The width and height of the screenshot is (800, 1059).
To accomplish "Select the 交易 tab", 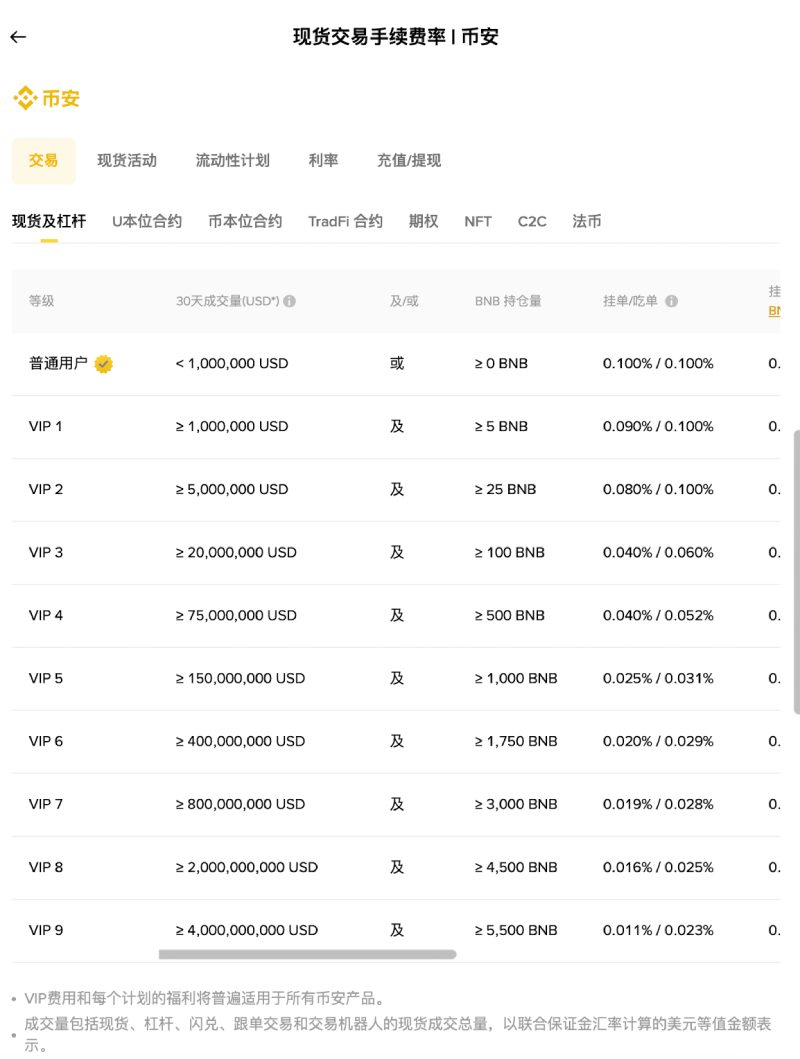I will (x=43, y=161).
